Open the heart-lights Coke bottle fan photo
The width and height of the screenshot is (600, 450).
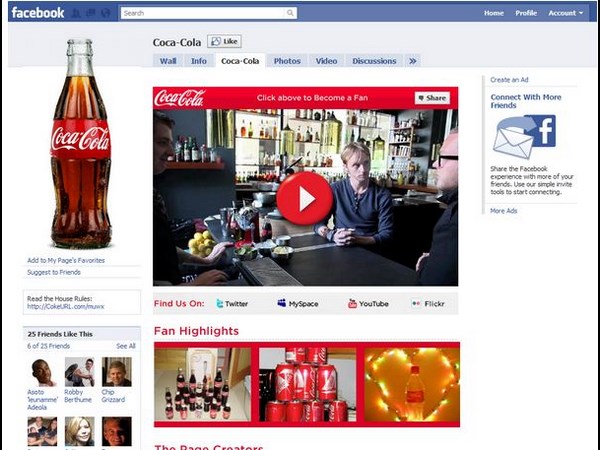click(x=410, y=385)
